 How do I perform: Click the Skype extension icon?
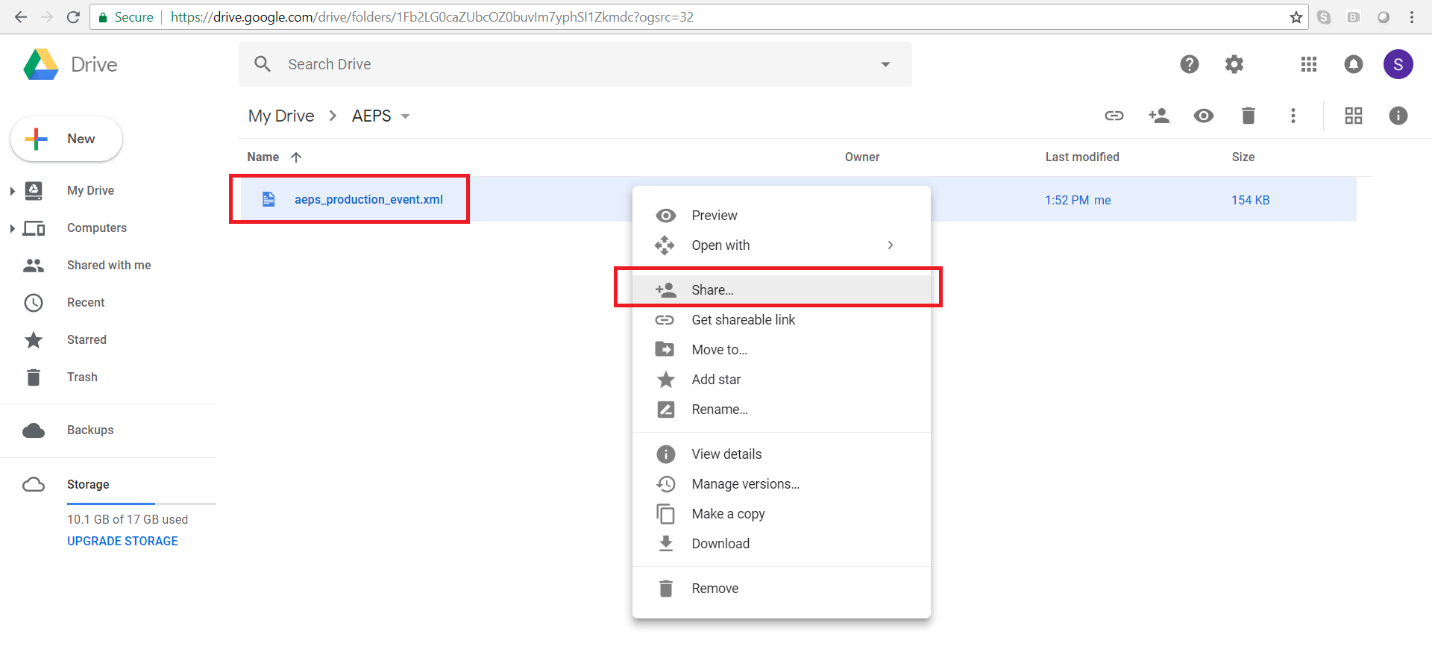pos(1324,17)
